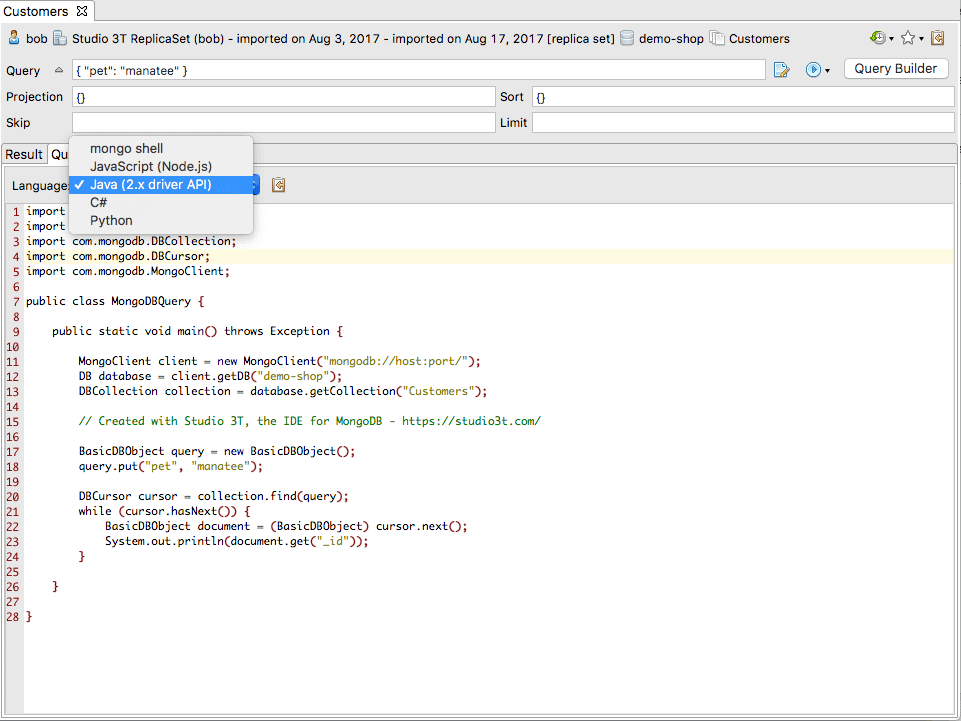Image resolution: width=961 pixels, height=721 pixels.
Task: Expand the arrow next to the star icon
Action: [x=921, y=39]
